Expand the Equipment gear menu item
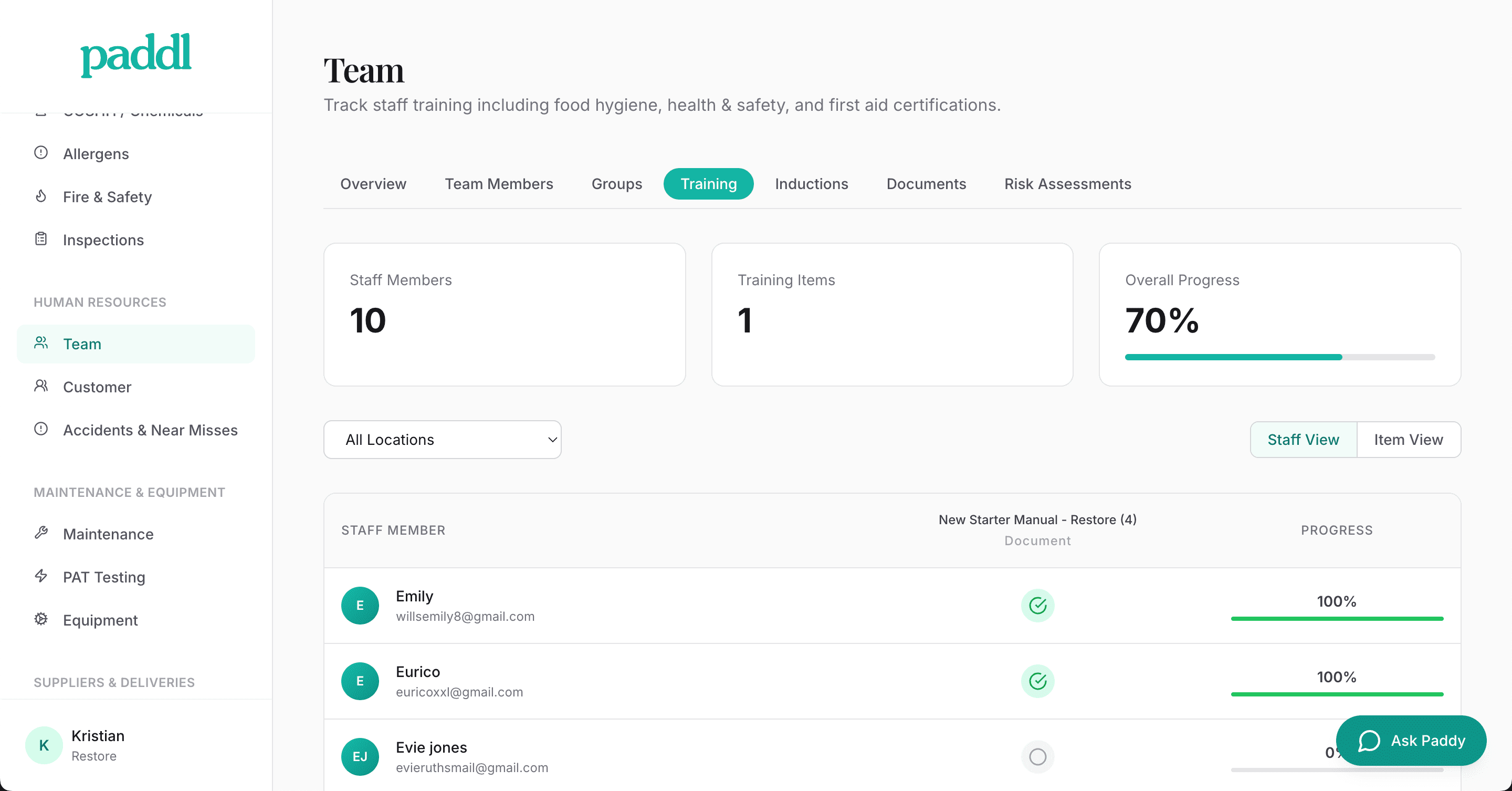The image size is (1512, 791). coord(40,620)
